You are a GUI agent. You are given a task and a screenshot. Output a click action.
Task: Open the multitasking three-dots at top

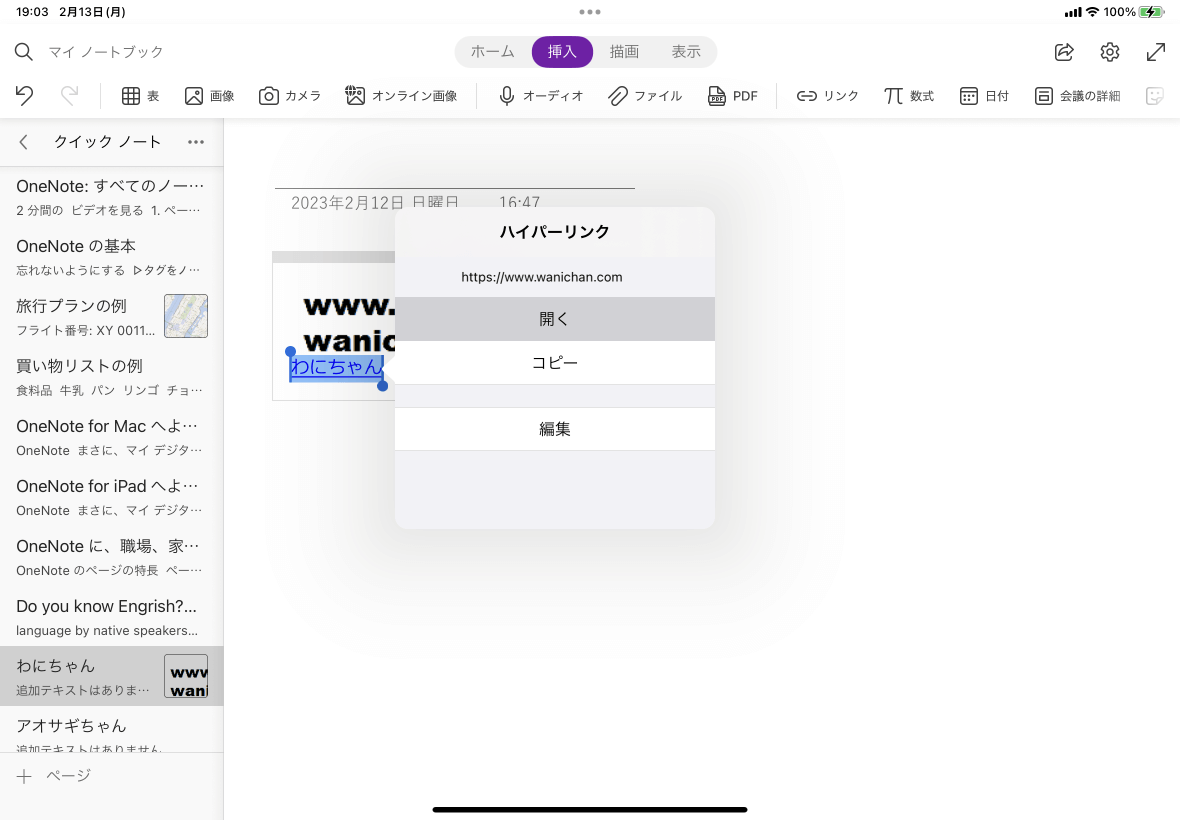(590, 11)
